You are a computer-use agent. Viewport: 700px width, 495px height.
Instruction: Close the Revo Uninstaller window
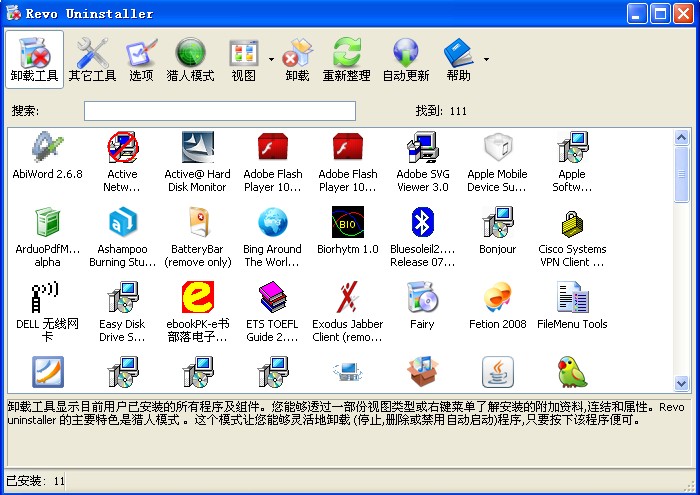tap(683, 13)
